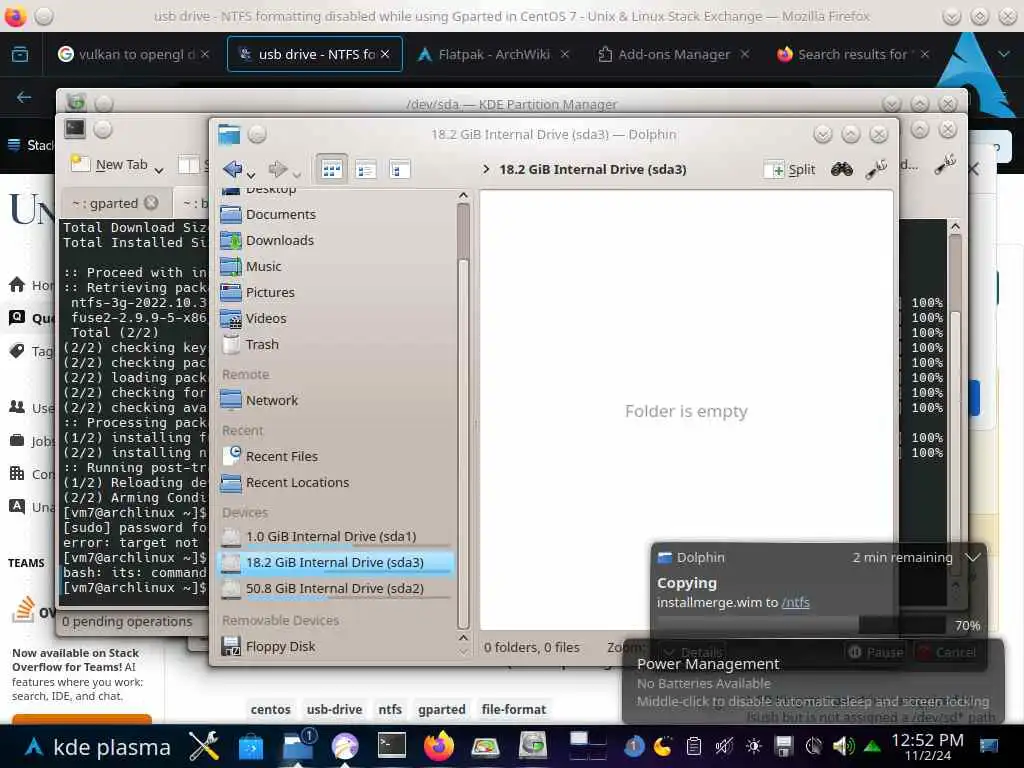The height and width of the screenshot is (768, 1024).
Task: Click New Tab in Konsole toolbar
Action: click(110, 165)
